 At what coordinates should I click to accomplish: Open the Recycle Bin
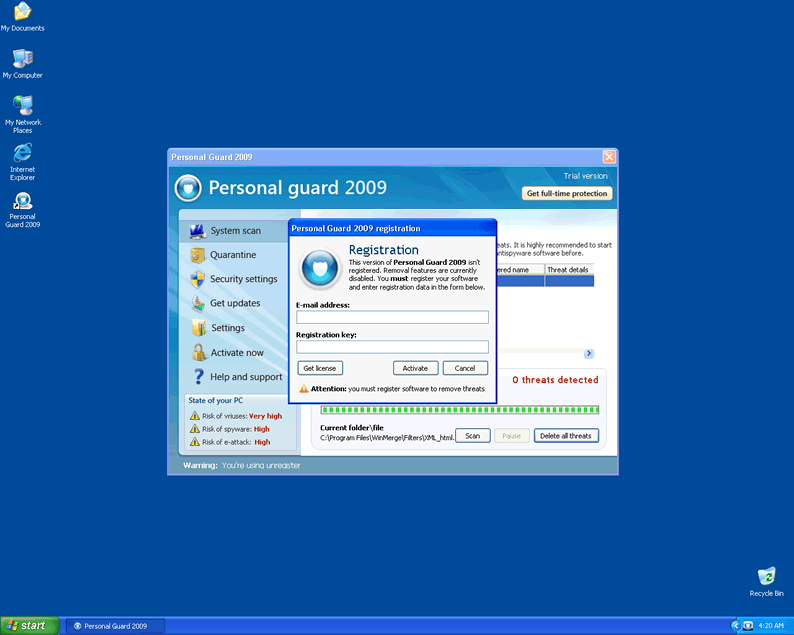click(x=766, y=577)
